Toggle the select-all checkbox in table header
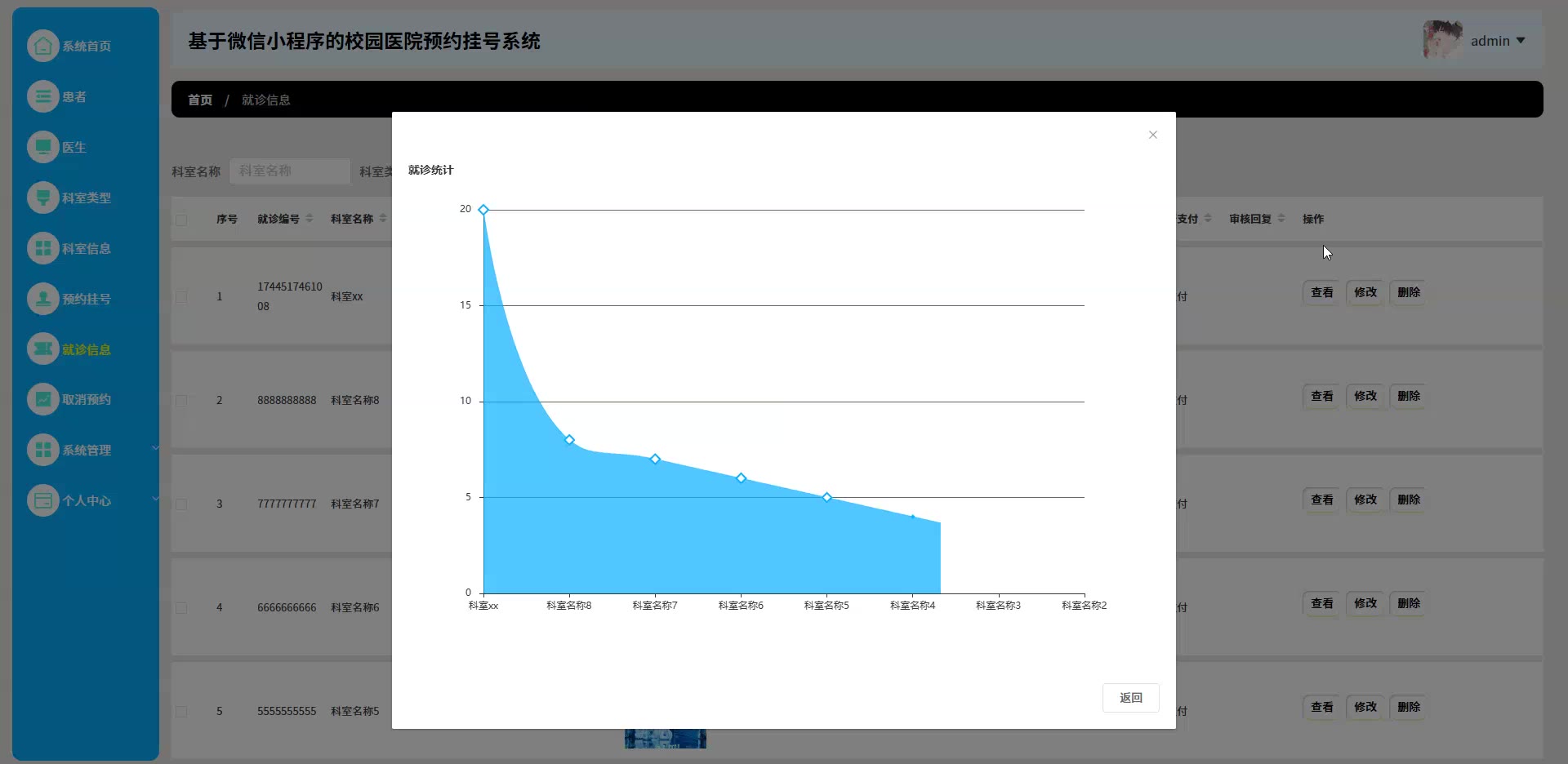 pos(181,220)
